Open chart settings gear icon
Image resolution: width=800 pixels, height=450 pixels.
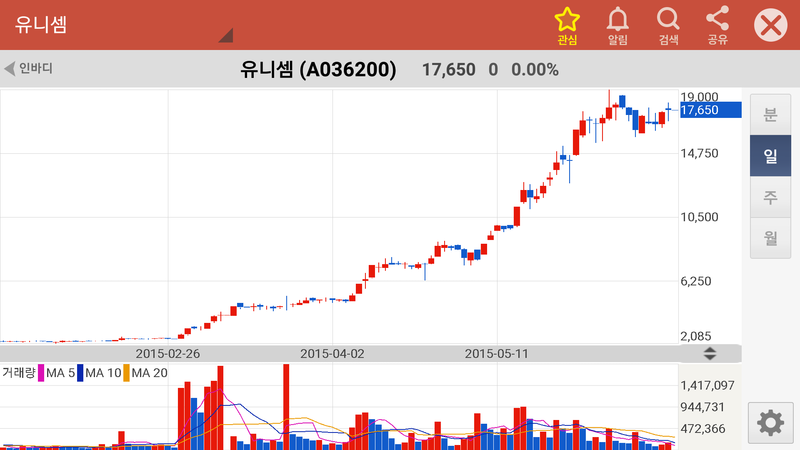click(x=770, y=423)
